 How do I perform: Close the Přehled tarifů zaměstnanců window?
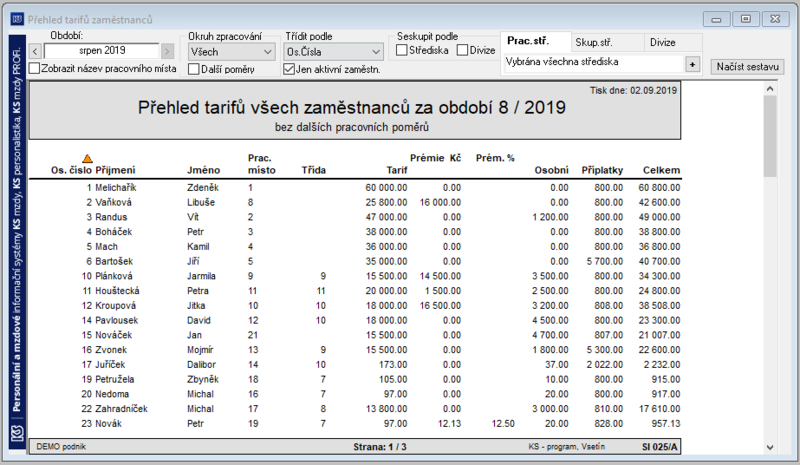coord(776,19)
